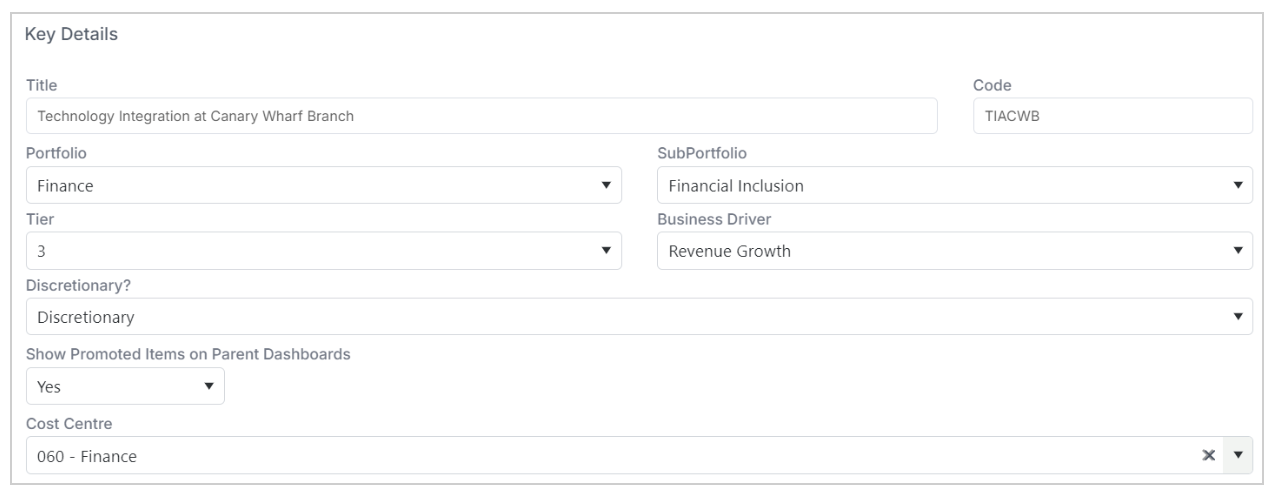
Task: Open the Discretionary dropdown list
Action: (x=639, y=316)
